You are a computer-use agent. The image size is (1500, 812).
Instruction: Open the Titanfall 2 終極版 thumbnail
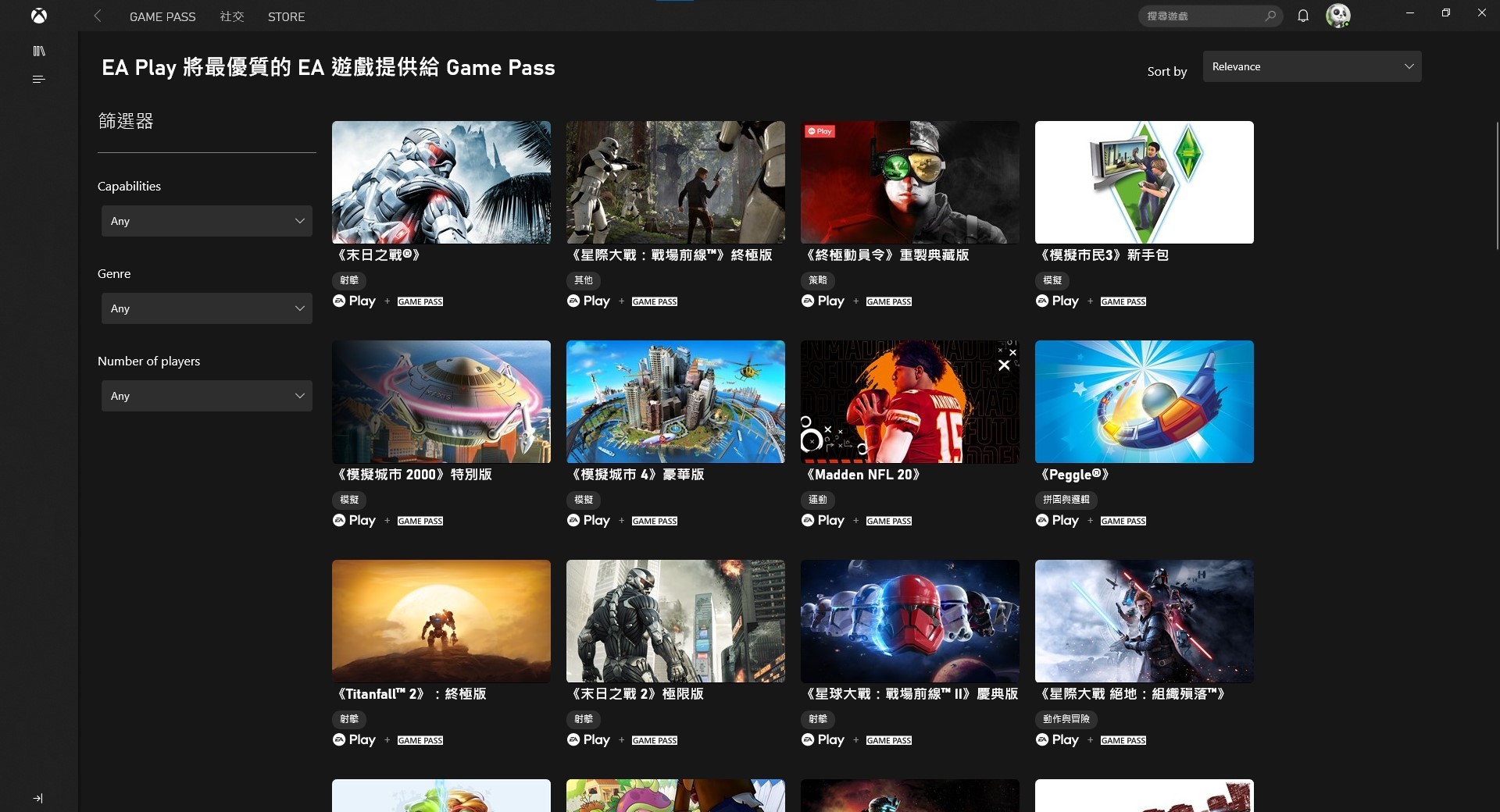[x=441, y=621]
